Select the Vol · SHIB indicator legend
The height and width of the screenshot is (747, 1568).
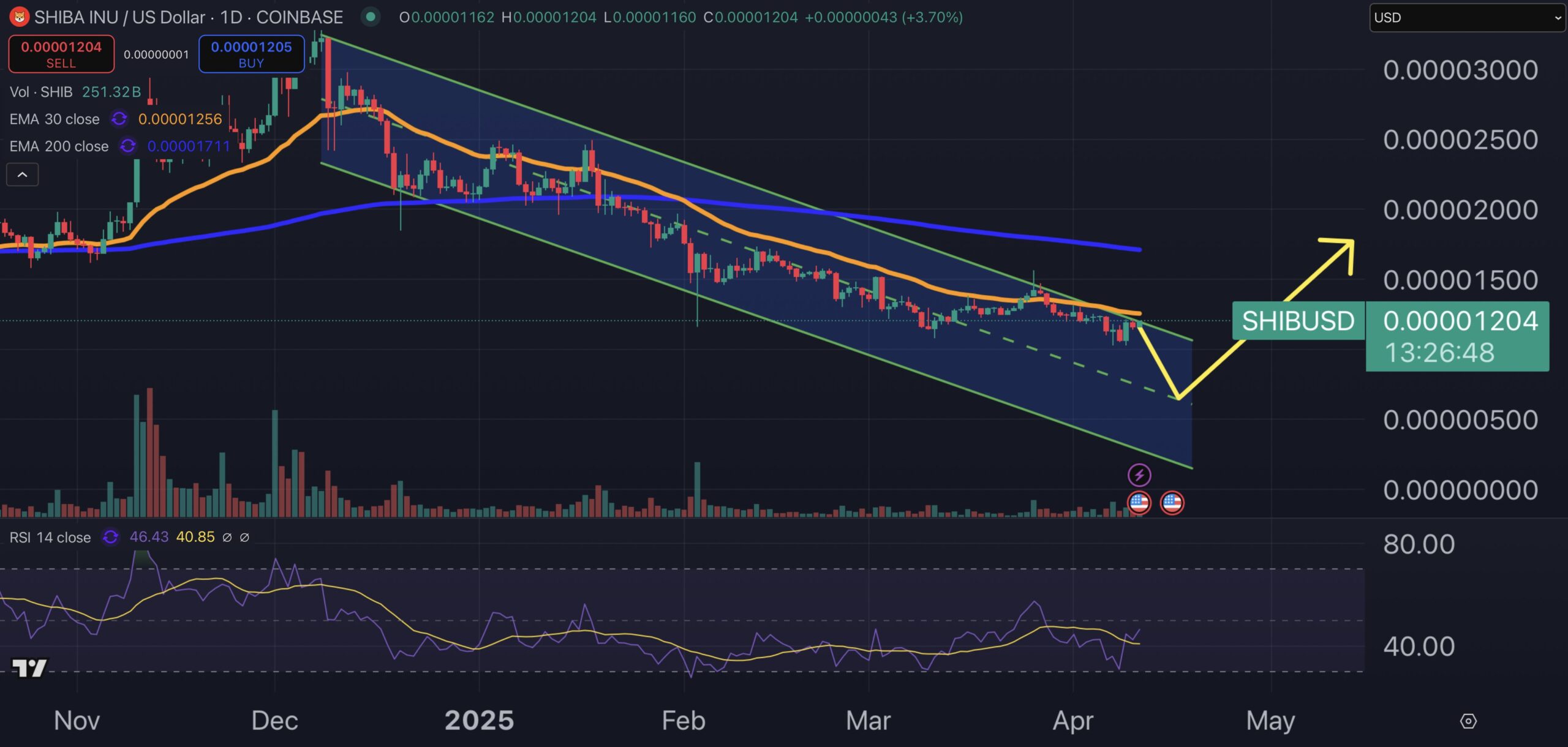(41, 92)
